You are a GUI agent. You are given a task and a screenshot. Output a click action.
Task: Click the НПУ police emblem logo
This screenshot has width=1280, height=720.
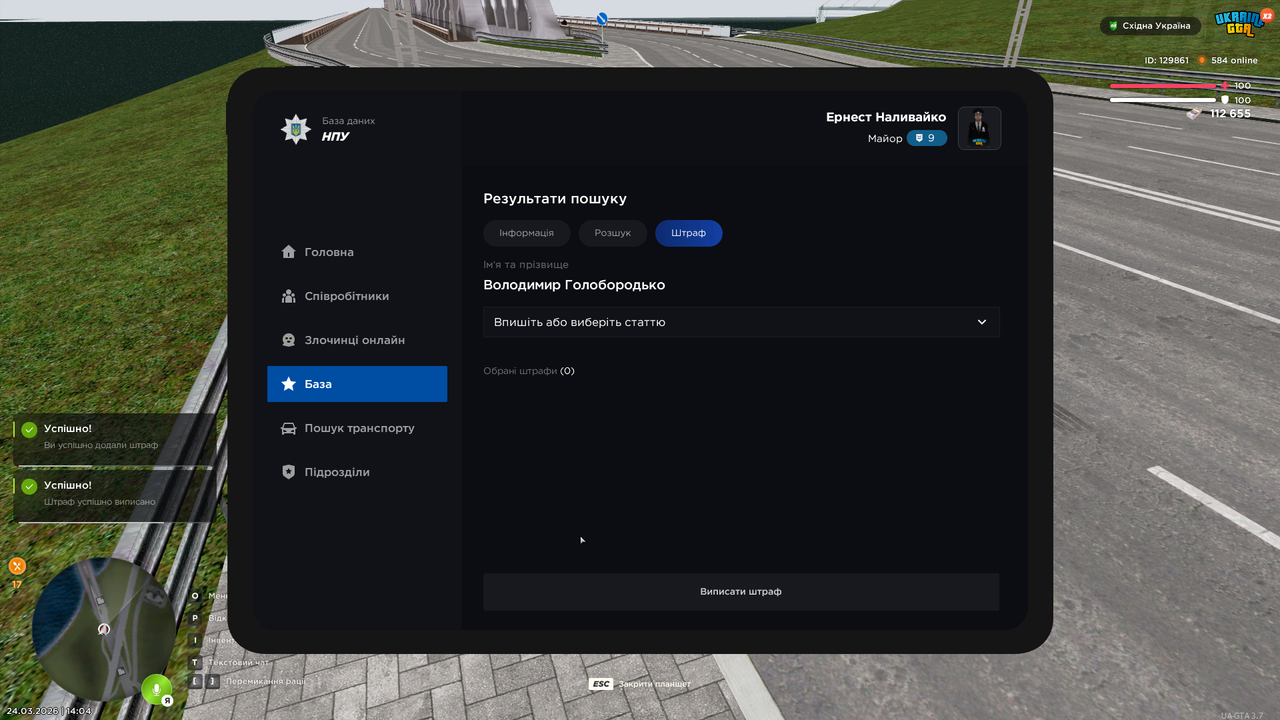click(x=295, y=129)
